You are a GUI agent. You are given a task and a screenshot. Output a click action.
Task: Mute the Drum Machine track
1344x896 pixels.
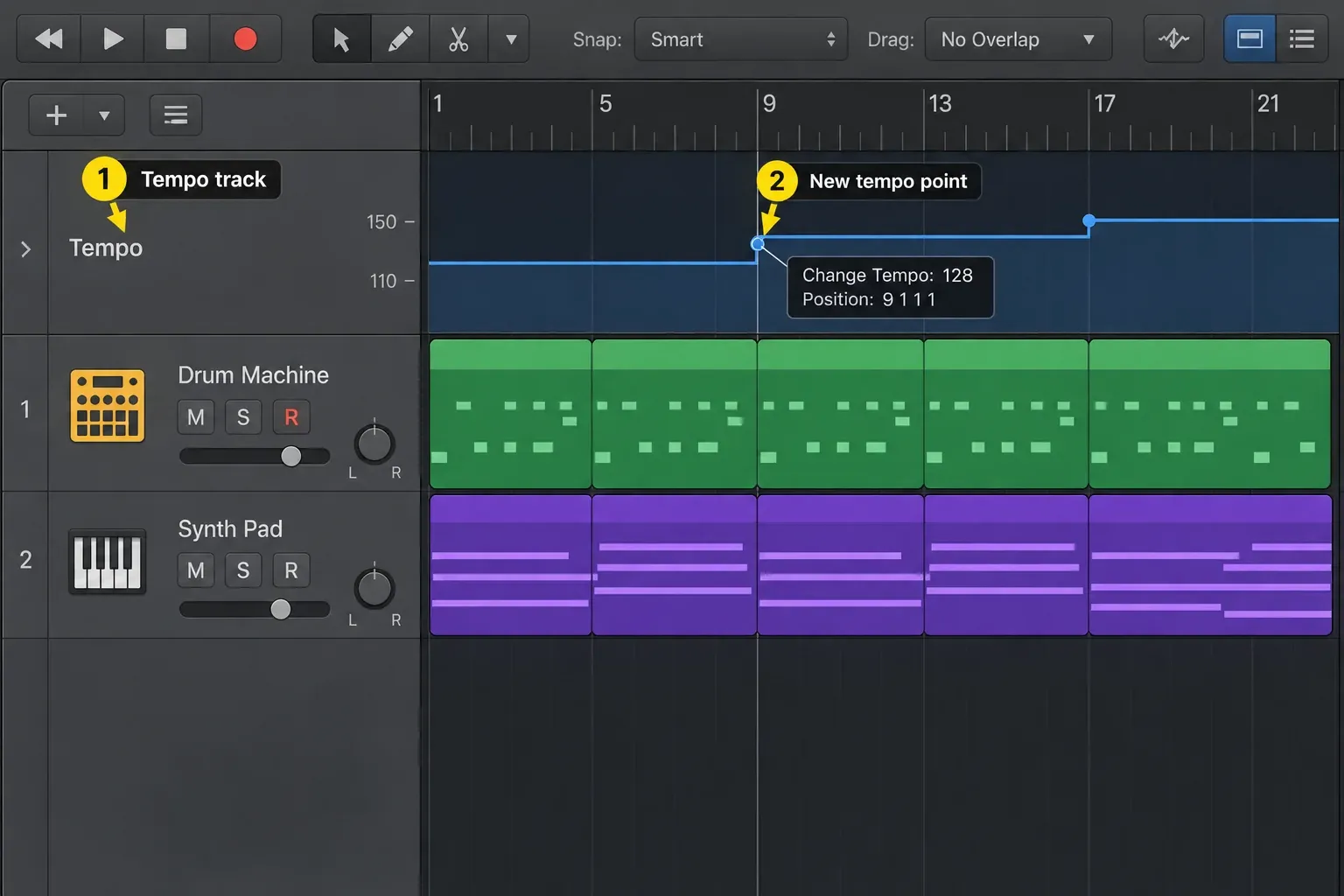coord(196,417)
